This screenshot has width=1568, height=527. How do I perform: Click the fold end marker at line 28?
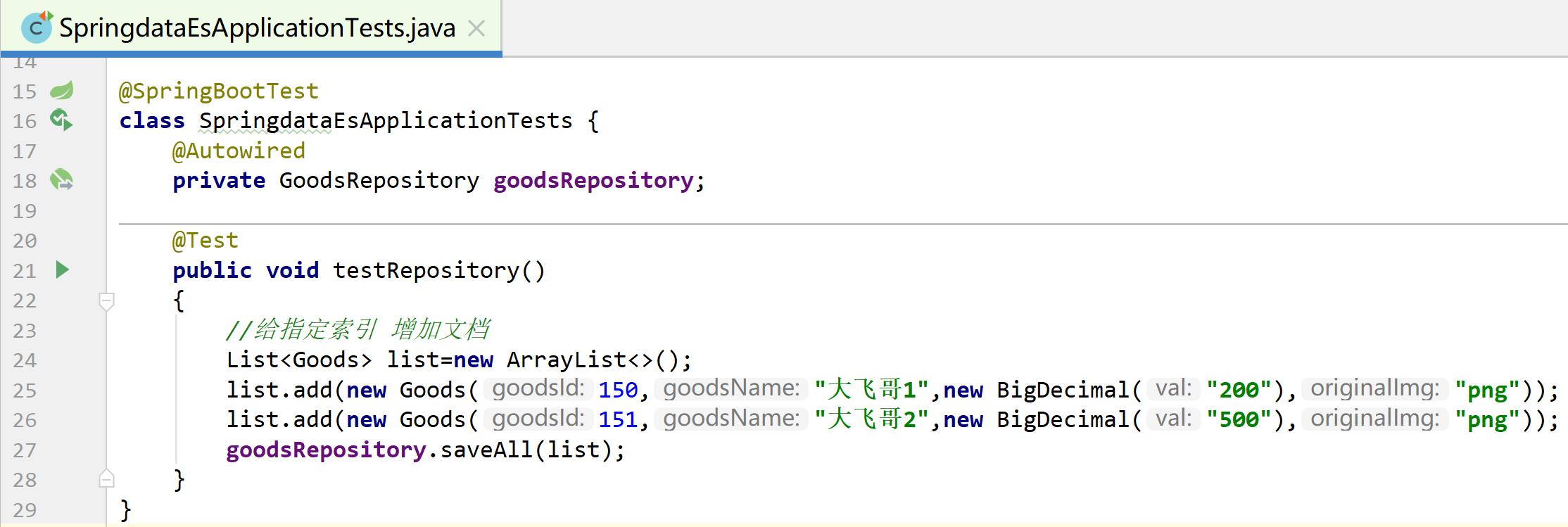[106, 478]
